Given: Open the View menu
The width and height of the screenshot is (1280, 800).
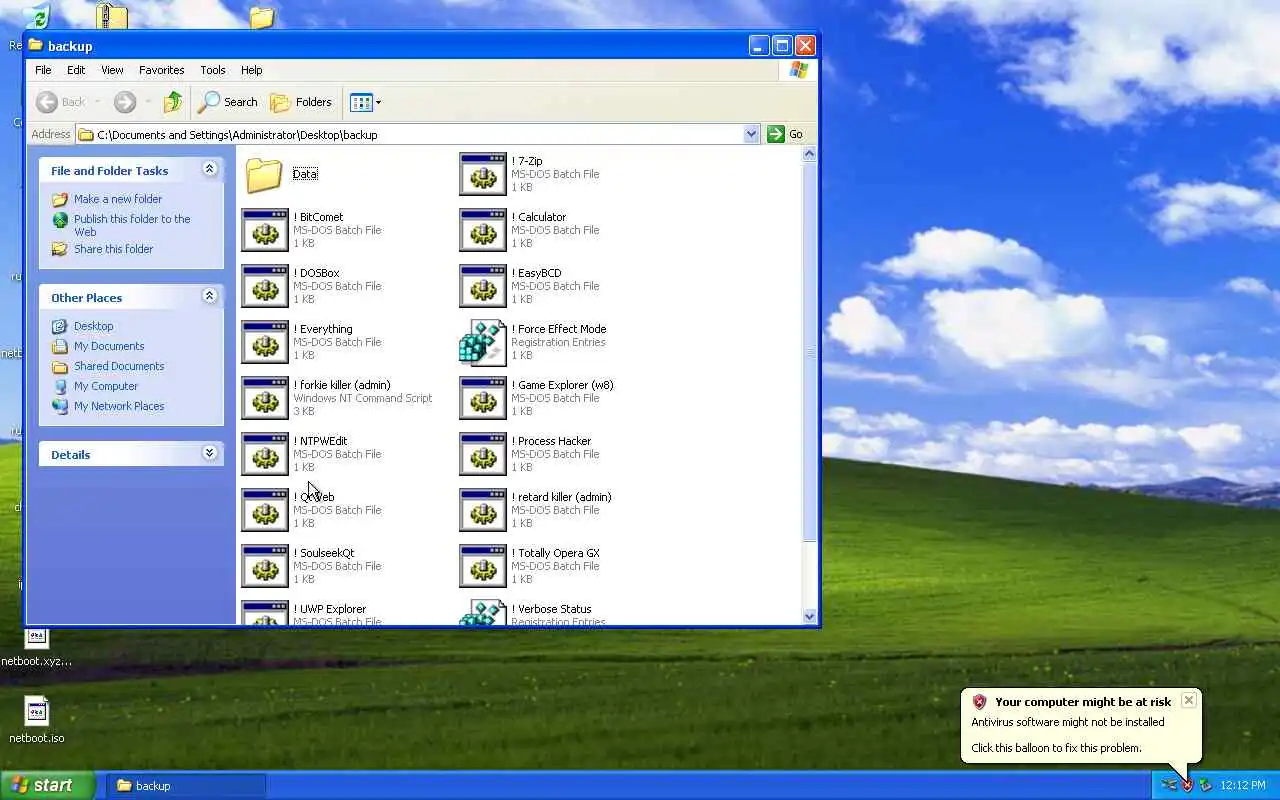Looking at the screenshot, I should [112, 70].
